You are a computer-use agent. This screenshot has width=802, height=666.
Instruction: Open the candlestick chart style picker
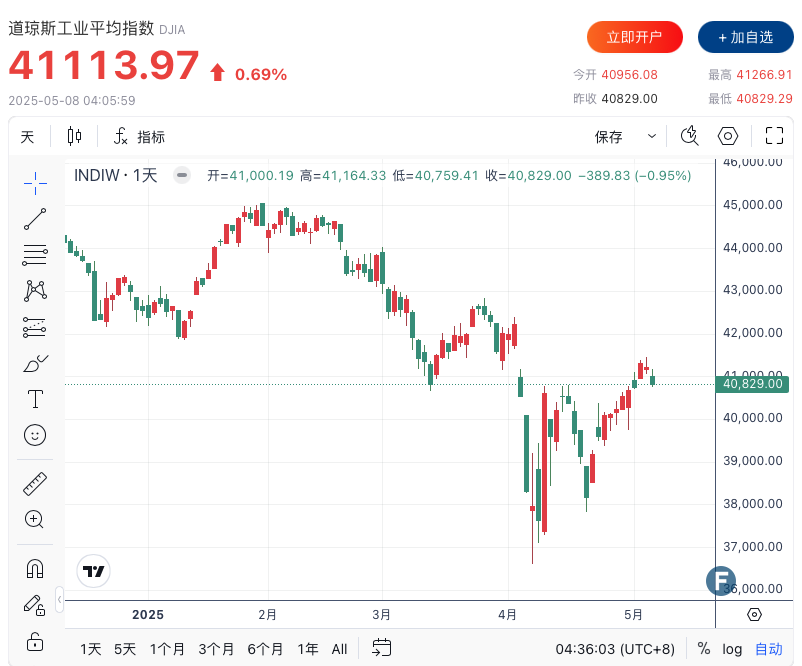tap(75, 137)
